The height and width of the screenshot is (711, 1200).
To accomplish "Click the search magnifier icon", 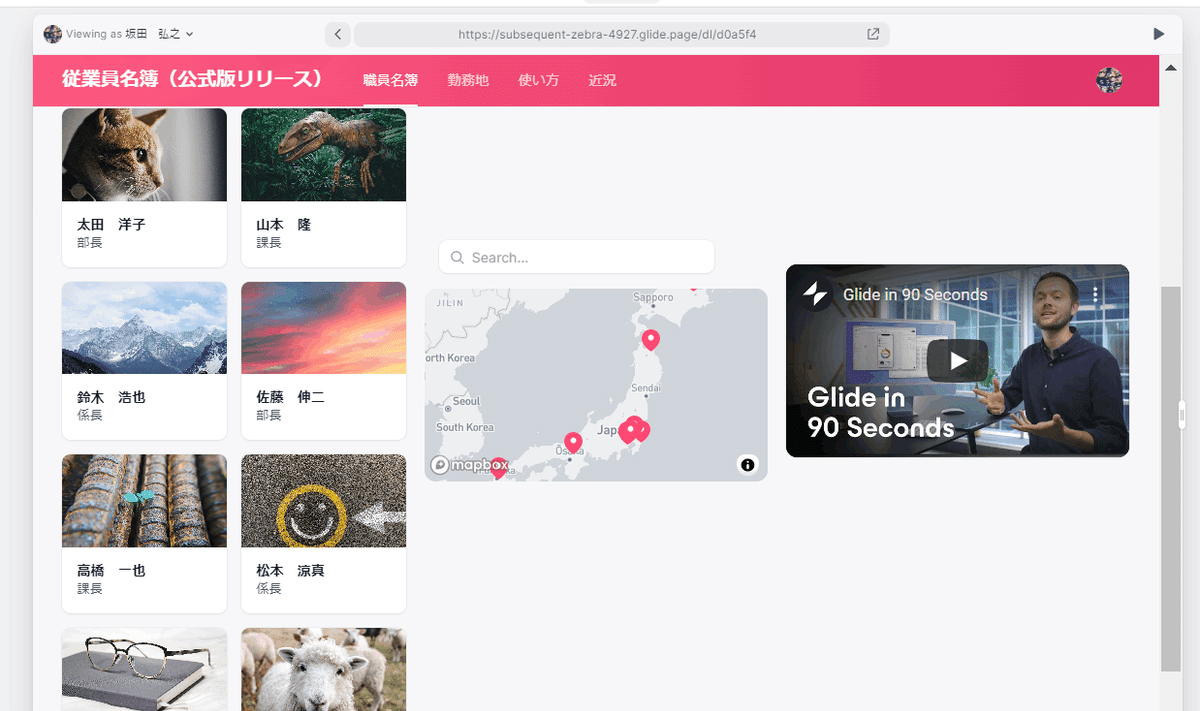I will (457, 258).
